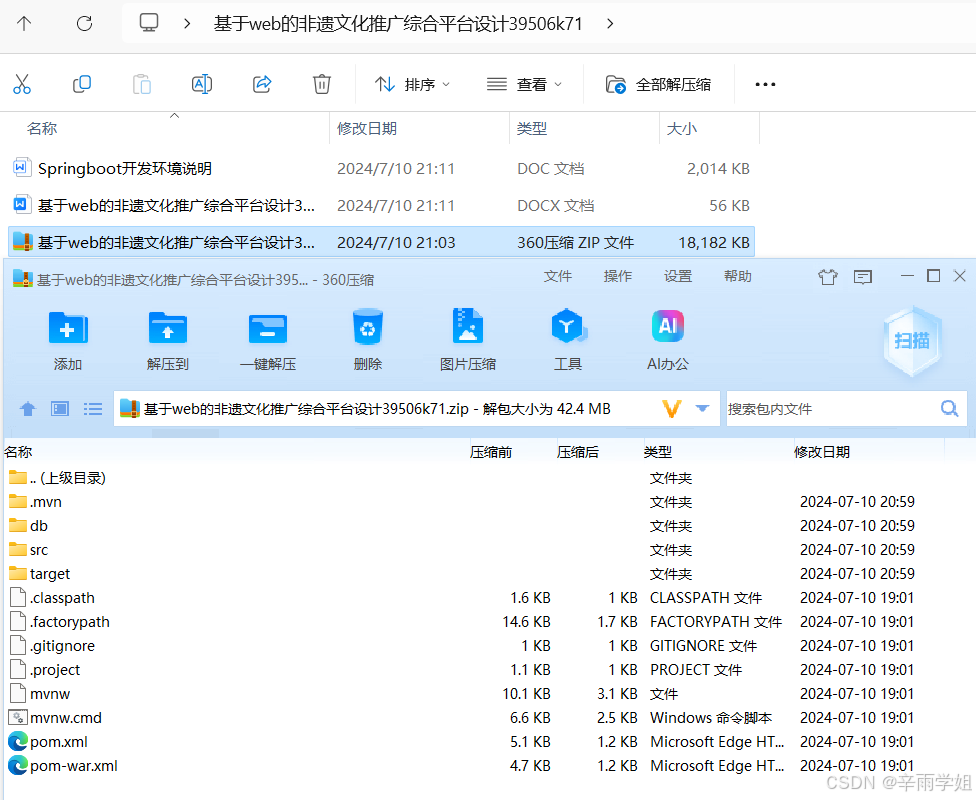Expand the chevron after the folder path
The height and width of the screenshot is (800, 976).
(x=610, y=24)
